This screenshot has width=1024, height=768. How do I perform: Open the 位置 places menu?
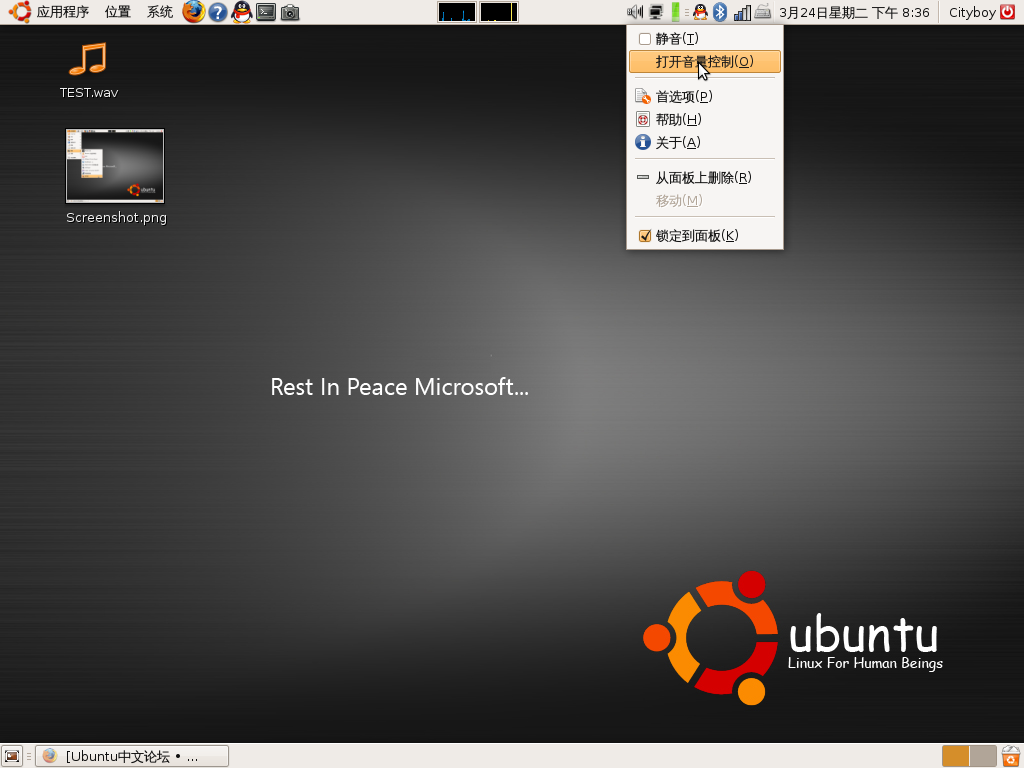pyautogui.click(x=118, y=12)
